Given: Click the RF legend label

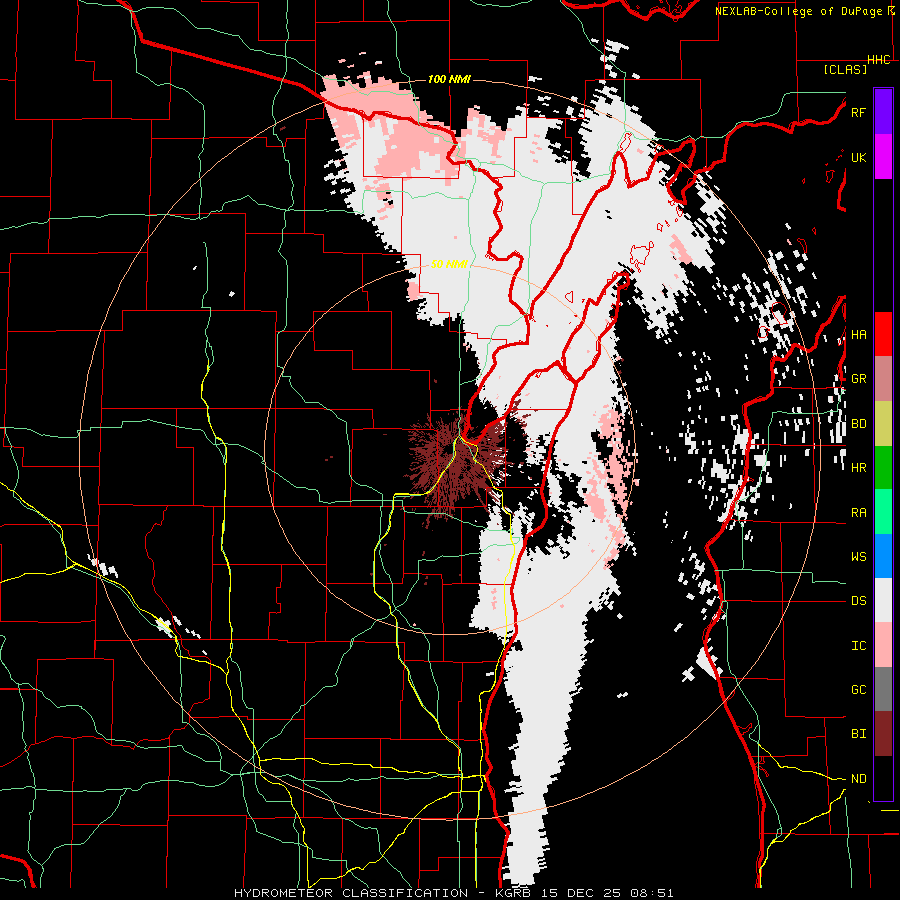Looking at the screenshot, I should tap(858, 112).
